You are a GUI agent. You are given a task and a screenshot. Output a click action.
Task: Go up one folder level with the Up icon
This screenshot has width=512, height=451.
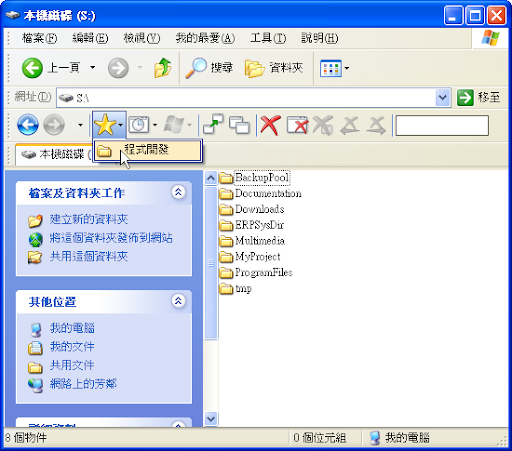(163, 68)
